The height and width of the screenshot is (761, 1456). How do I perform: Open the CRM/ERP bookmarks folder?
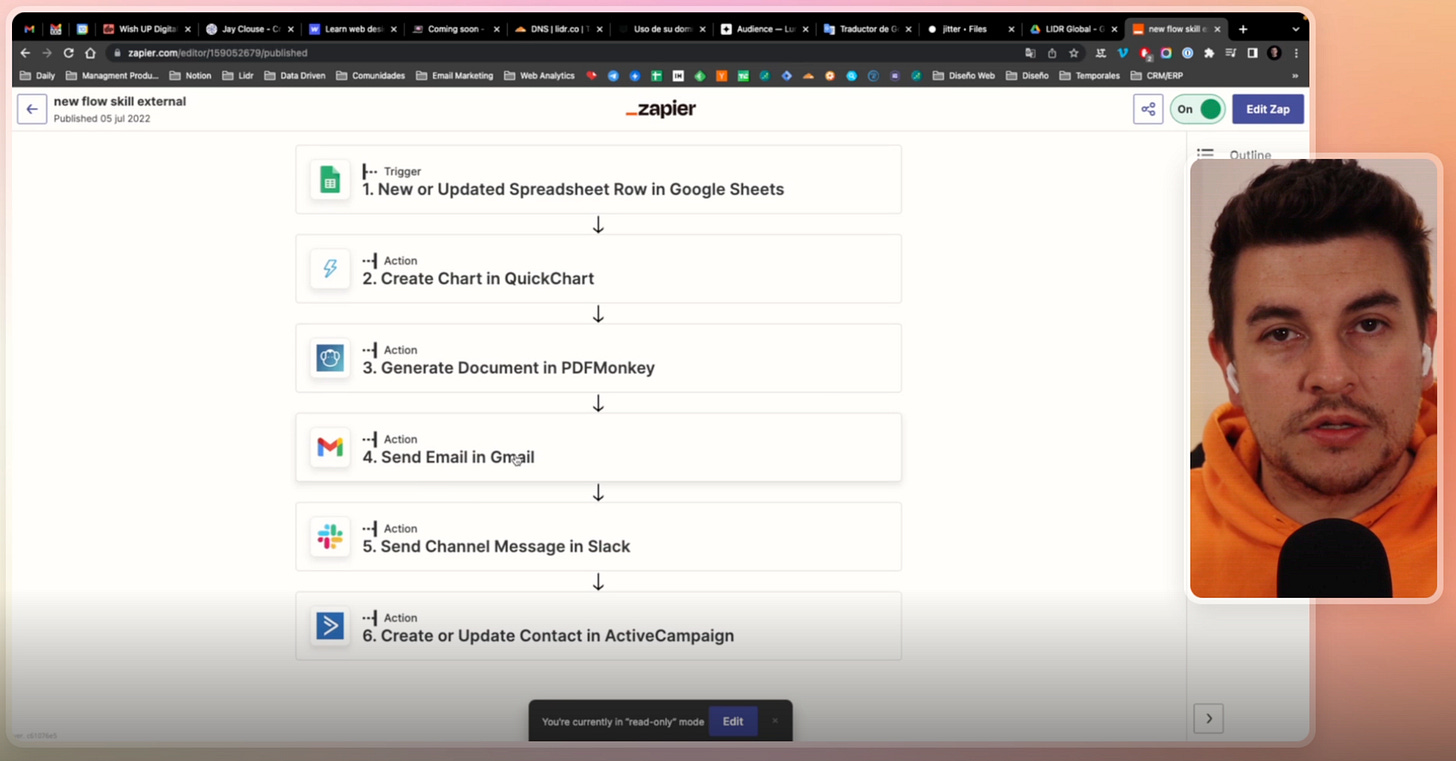click(1157, 75)
